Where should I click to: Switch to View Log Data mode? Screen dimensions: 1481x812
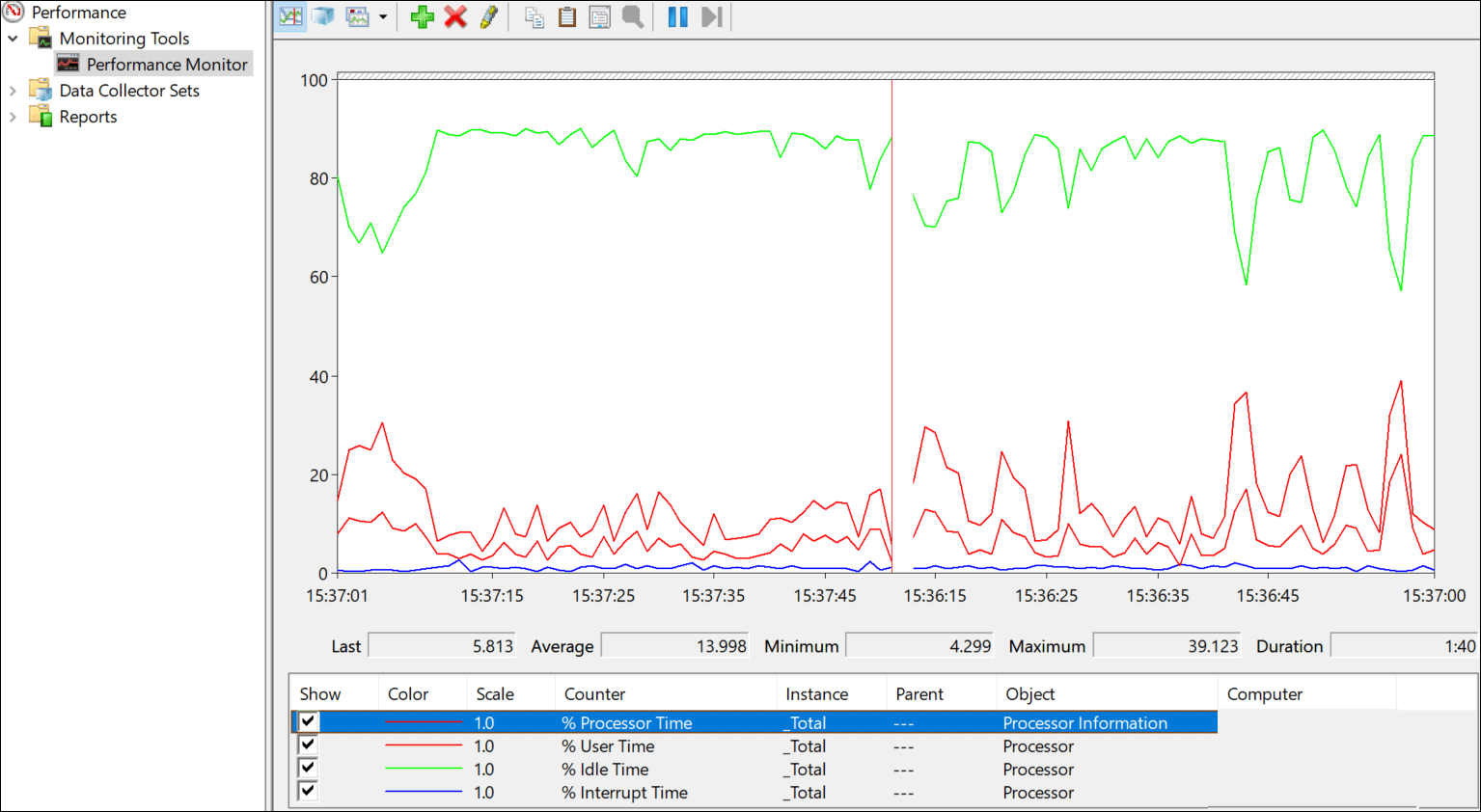pos(322,16)
